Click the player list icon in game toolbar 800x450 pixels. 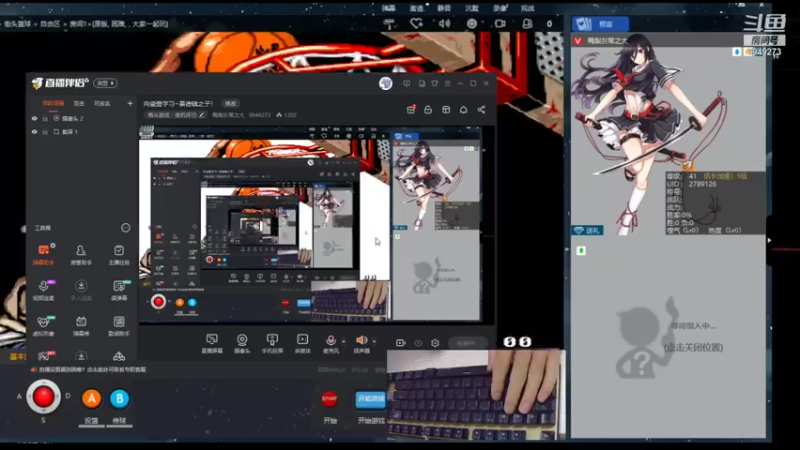coord(528,23)
